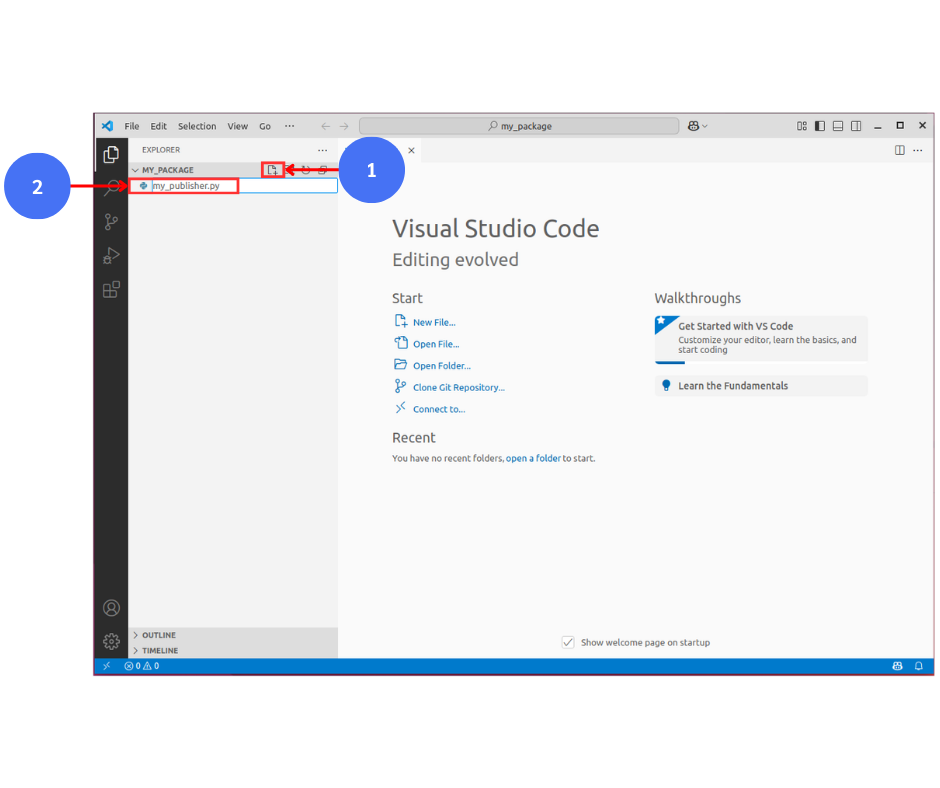Image resolution: width=940 pixels, height=788 pixels.
Task: Toggle the Primary Side Bar visibility
Action: 820,126
